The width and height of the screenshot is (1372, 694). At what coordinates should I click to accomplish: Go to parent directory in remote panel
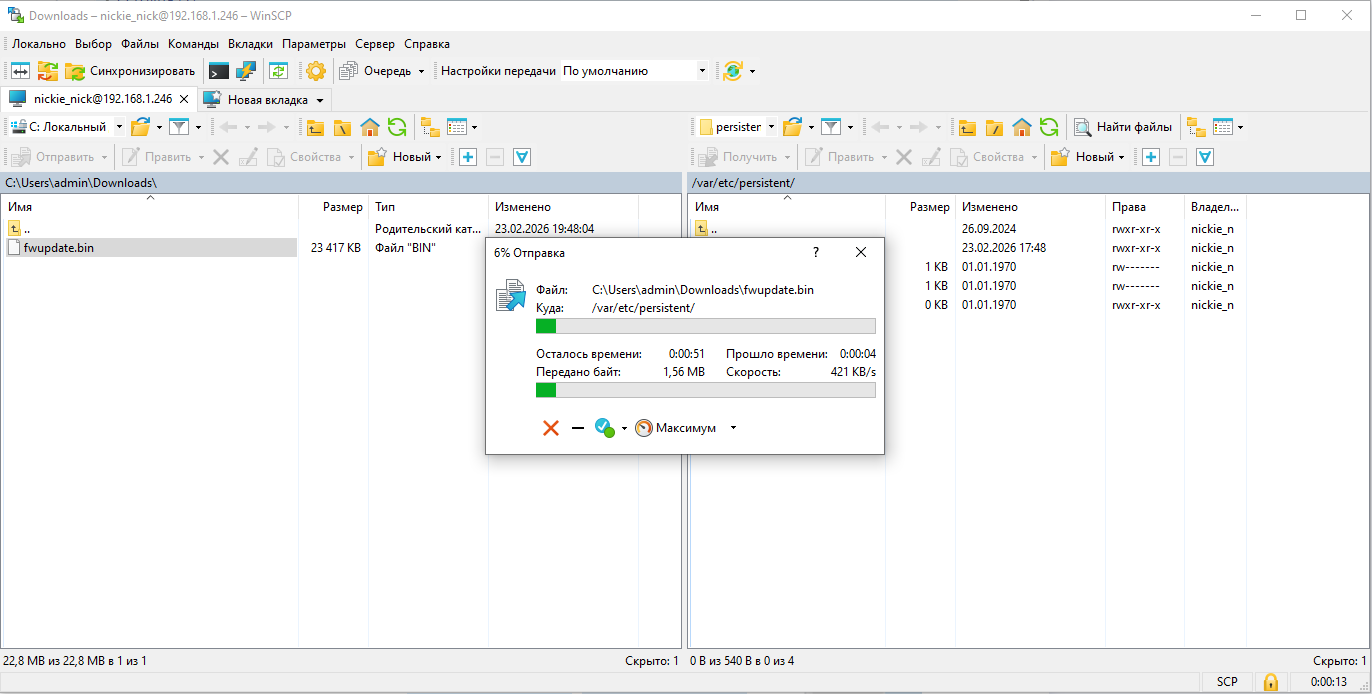coord(967,127)
